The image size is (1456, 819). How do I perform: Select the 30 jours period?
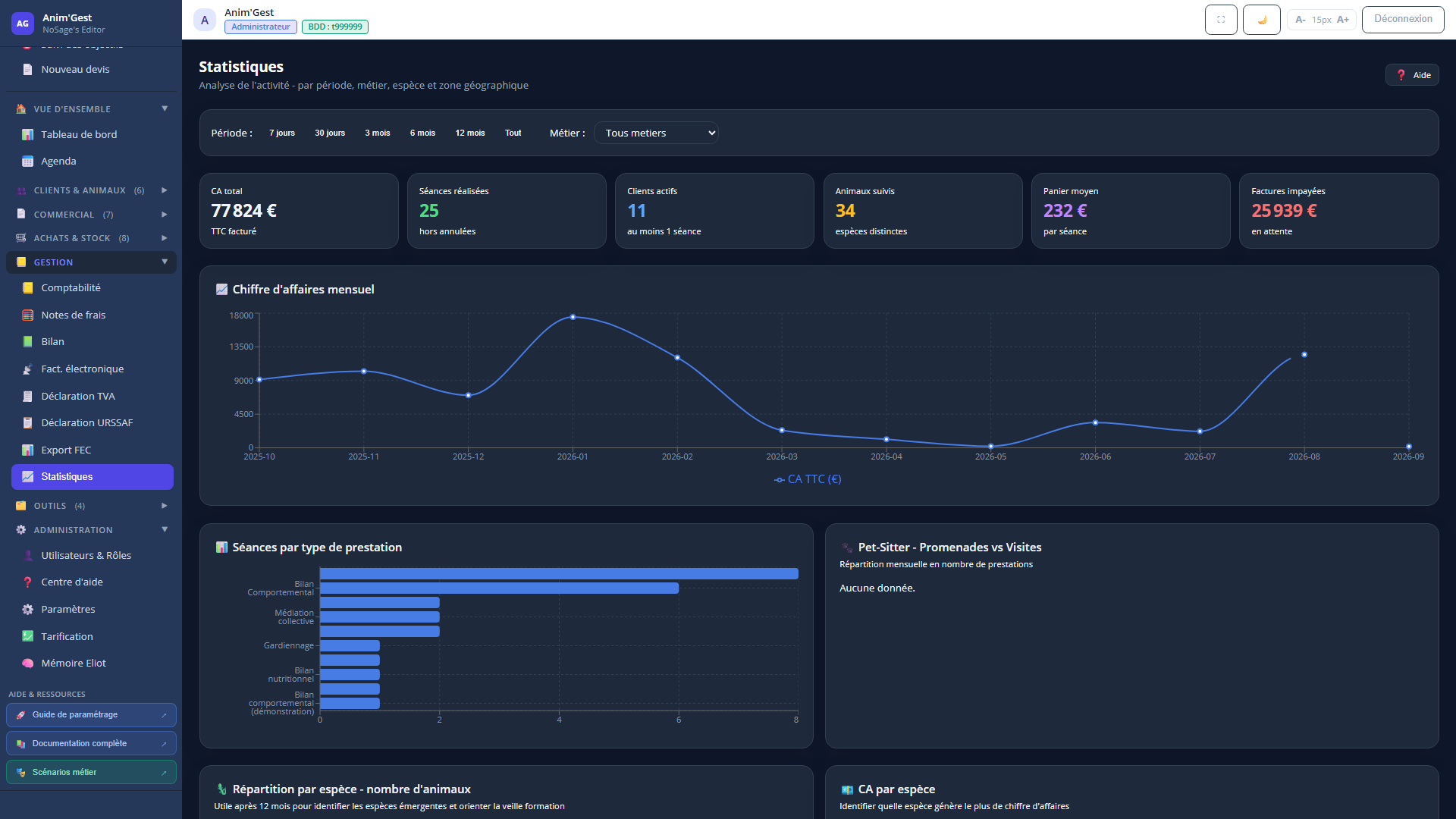point(330,133)
